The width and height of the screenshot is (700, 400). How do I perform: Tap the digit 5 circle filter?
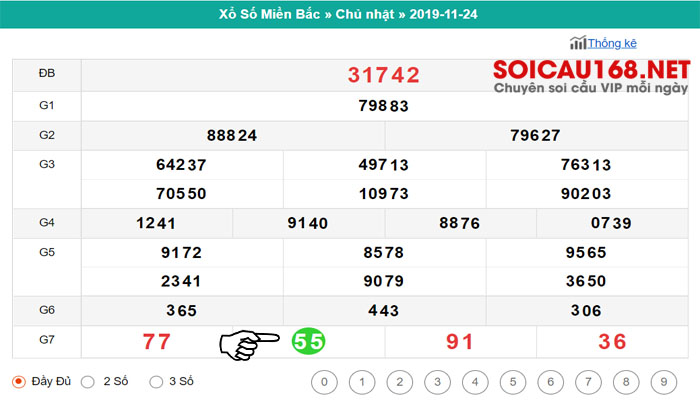pos(513,382)
